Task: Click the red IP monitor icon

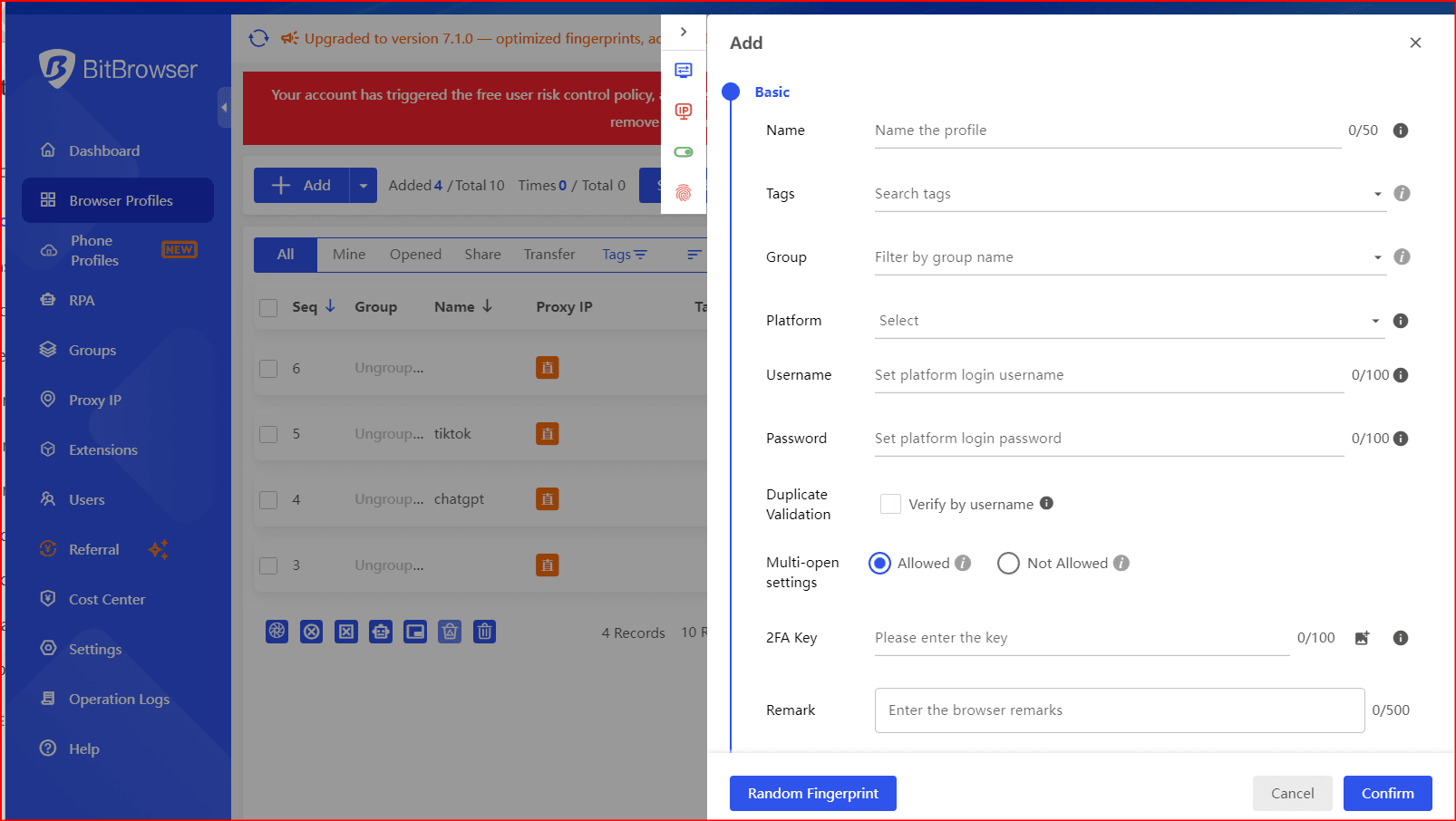Action: [x=684, y=111]
